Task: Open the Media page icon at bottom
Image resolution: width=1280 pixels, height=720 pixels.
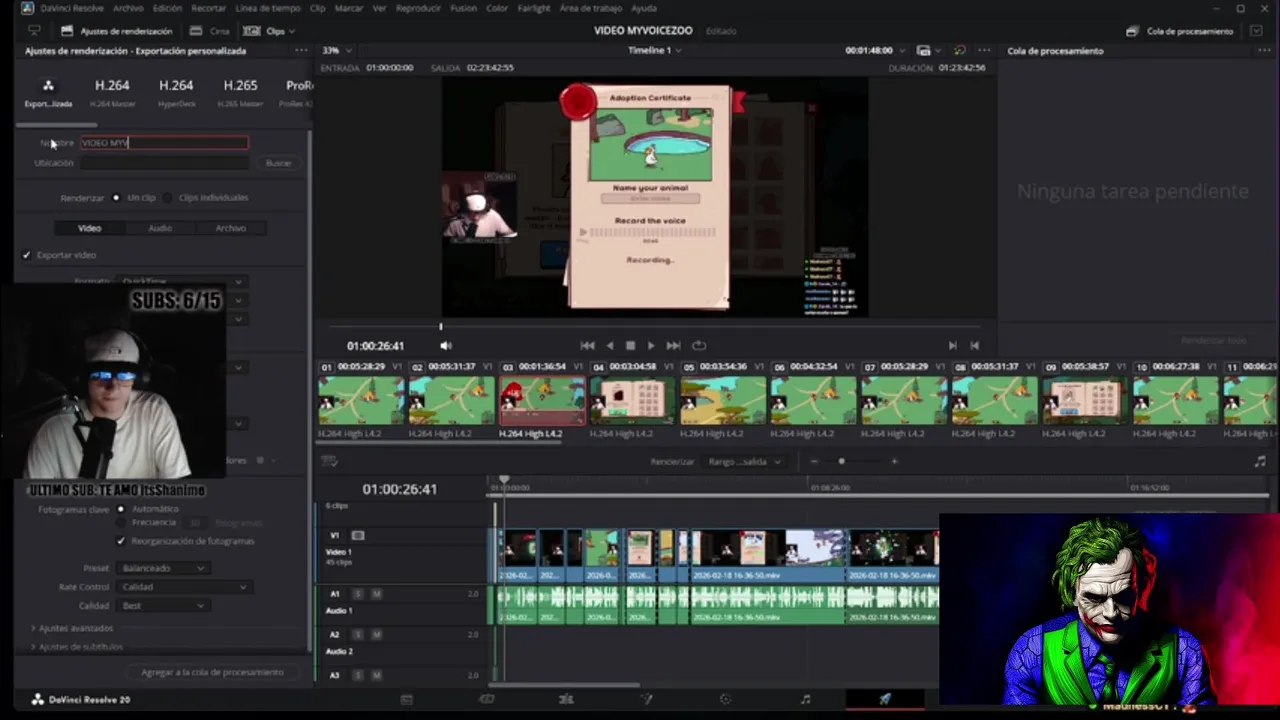Action: click(x=406, y=700)
